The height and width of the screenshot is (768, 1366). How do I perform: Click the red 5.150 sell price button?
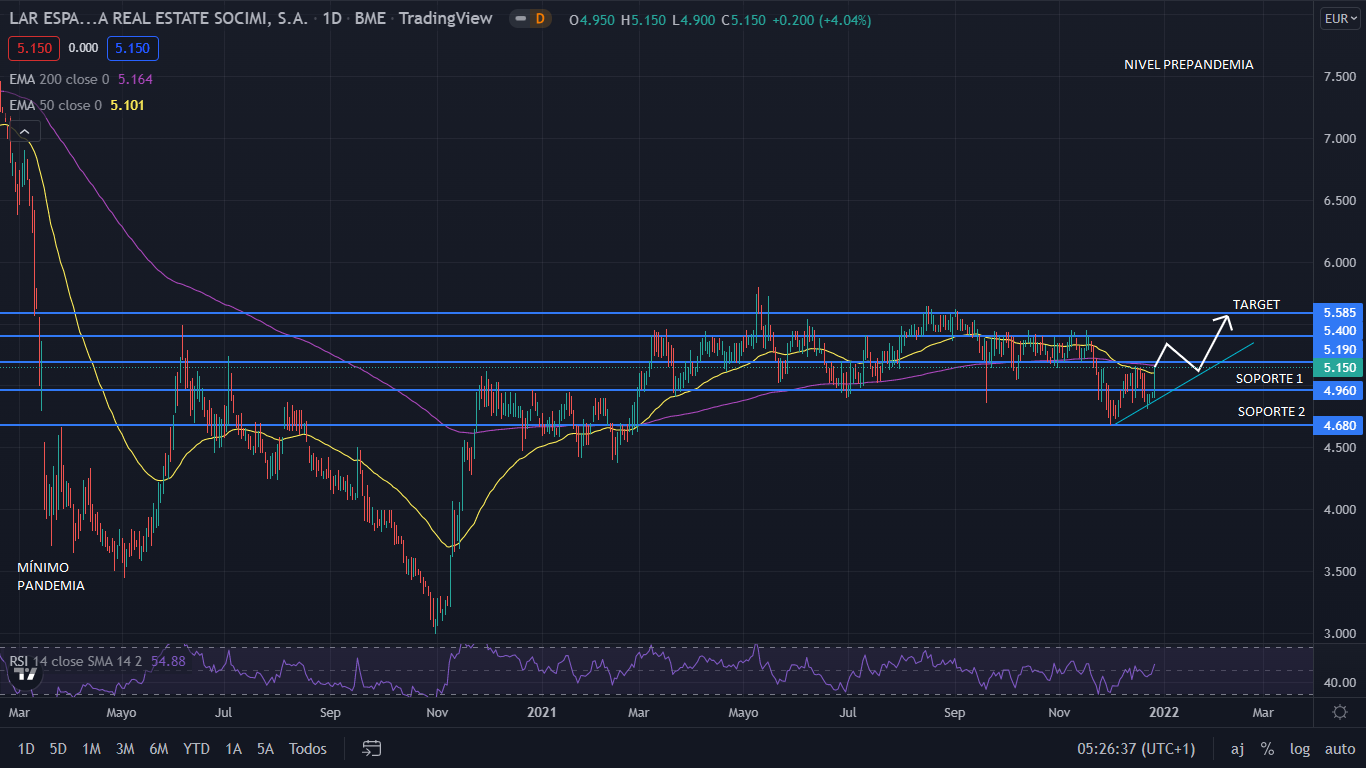coord(34,47)
